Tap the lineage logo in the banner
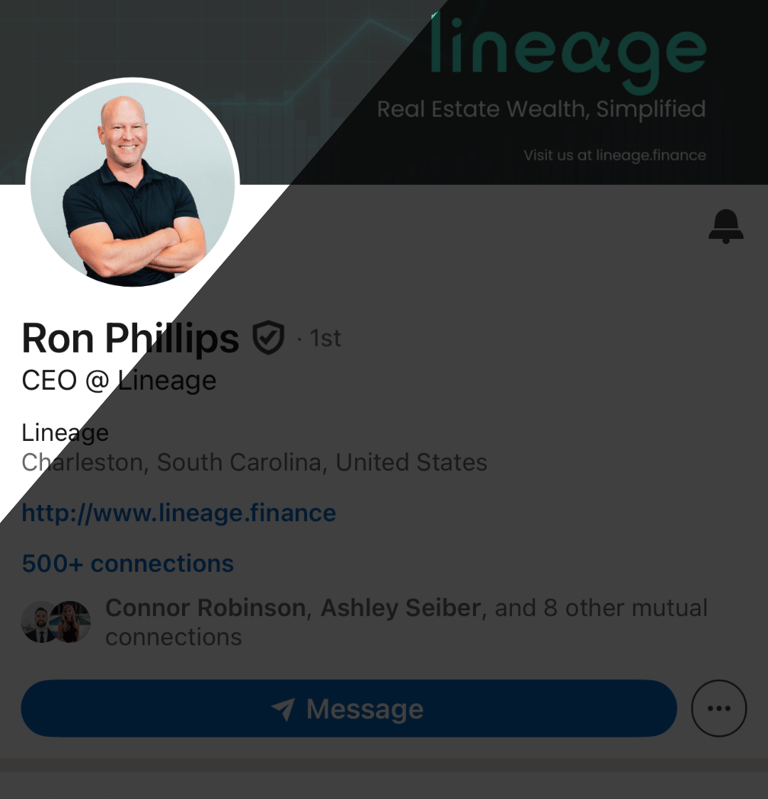 [x=568, y=54]
